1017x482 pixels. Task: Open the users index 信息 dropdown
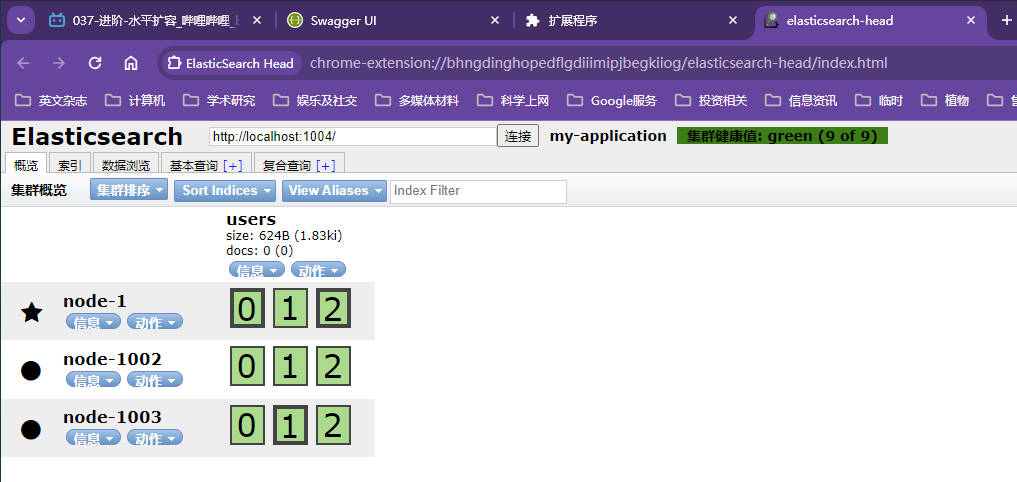click(257, 270)
